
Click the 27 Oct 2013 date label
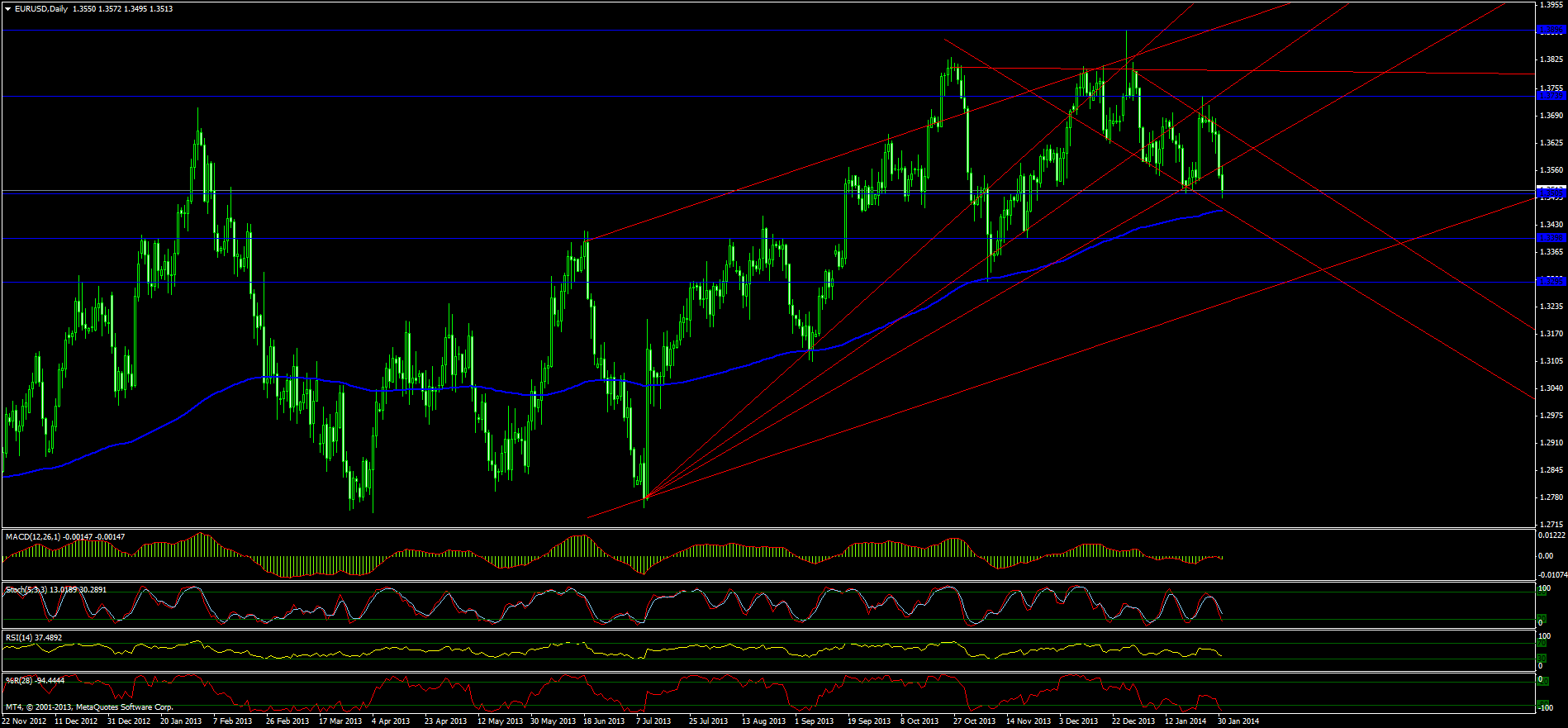(x=974, y=721)
